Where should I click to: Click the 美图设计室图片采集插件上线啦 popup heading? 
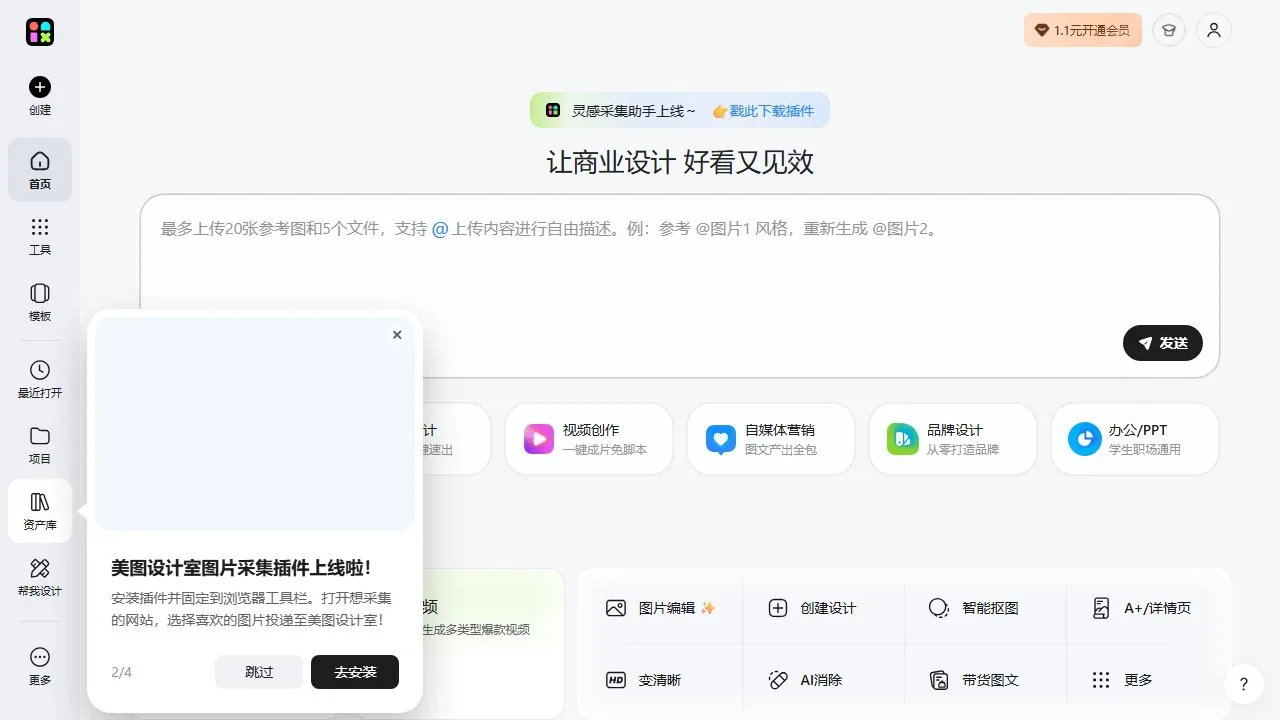click(241, 568)
